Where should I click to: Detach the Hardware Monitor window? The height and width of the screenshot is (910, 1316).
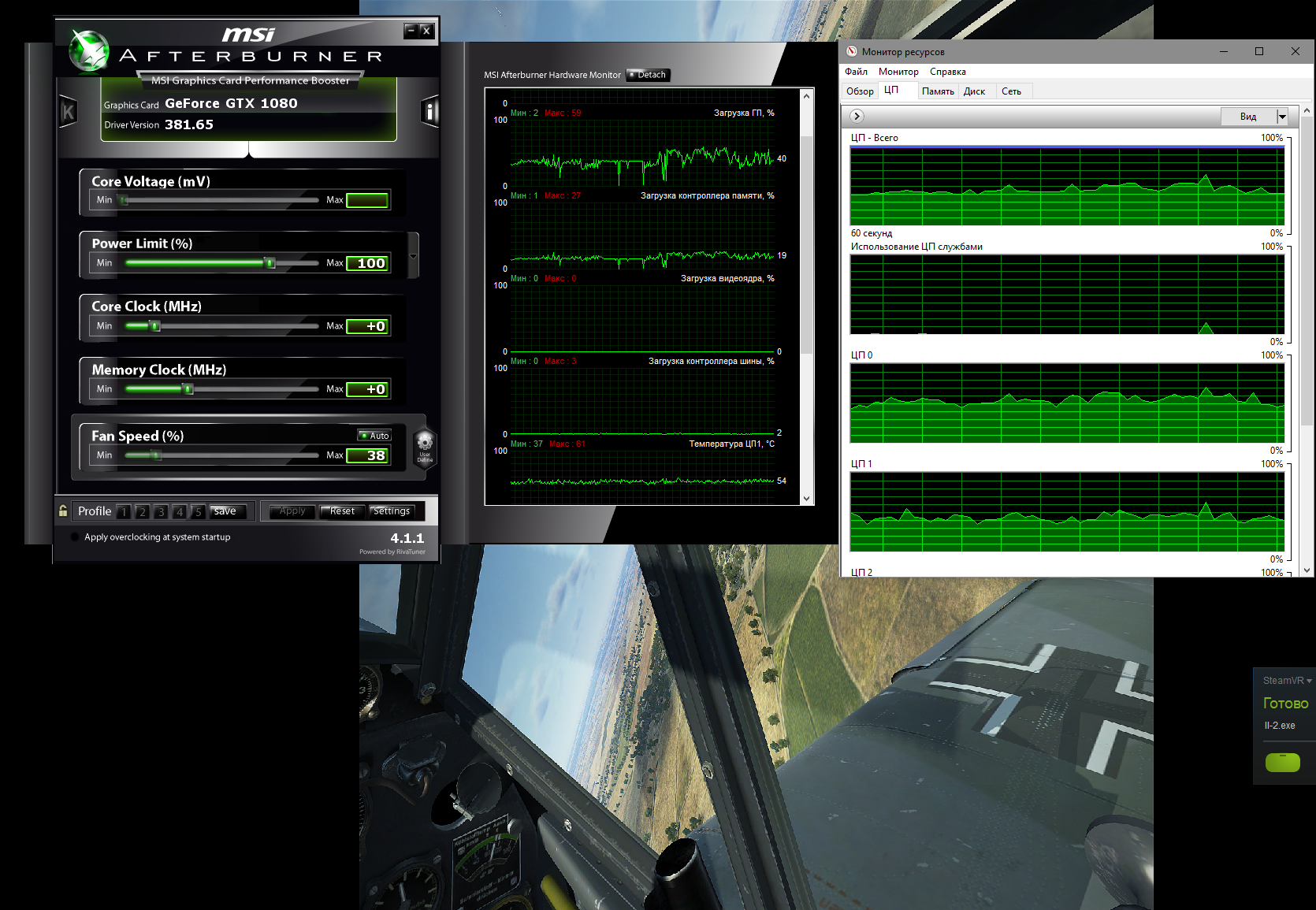pyautogui.click(x=648, y=75)
